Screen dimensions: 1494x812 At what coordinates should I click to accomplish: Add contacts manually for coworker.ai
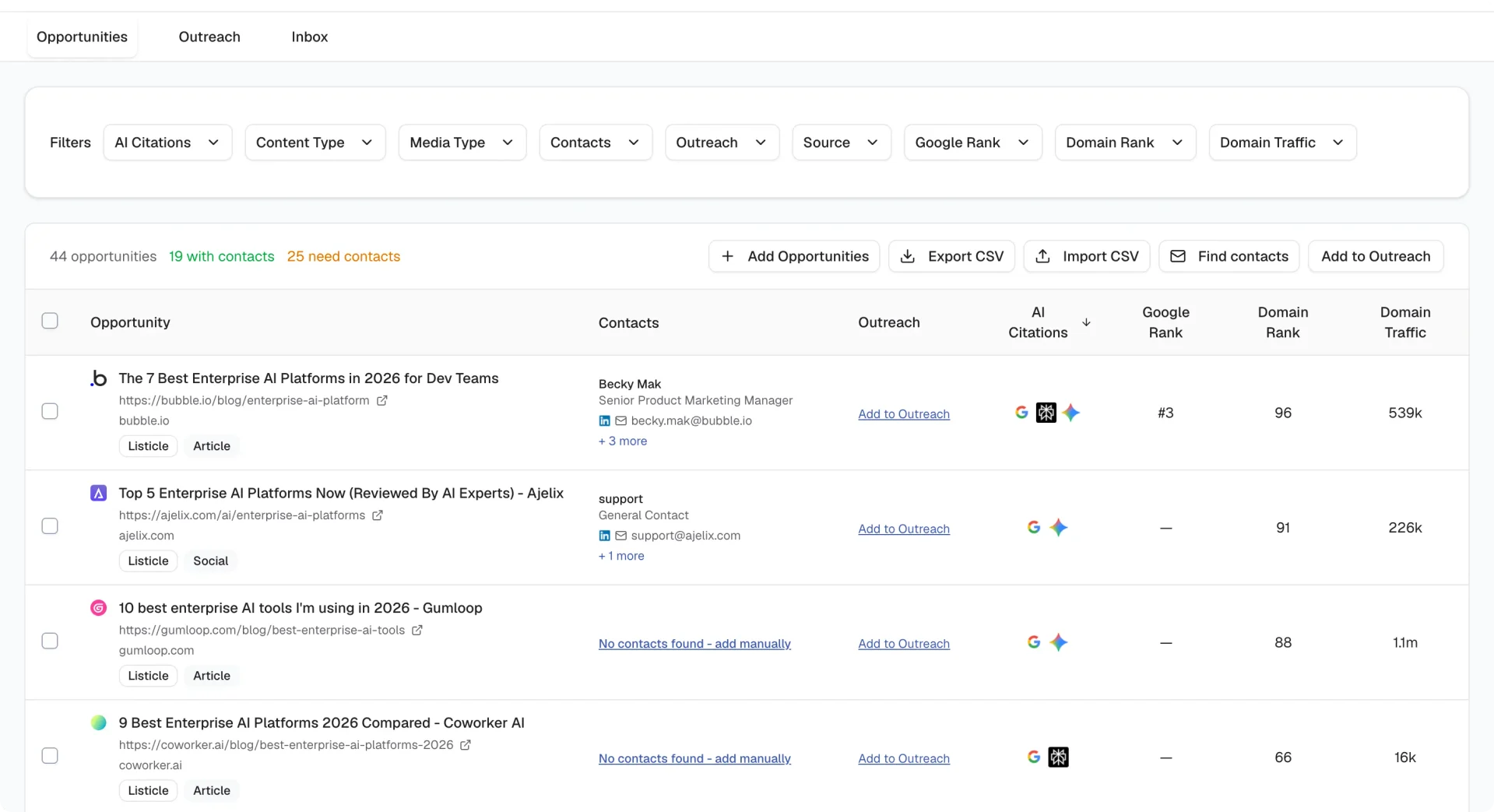694,758
